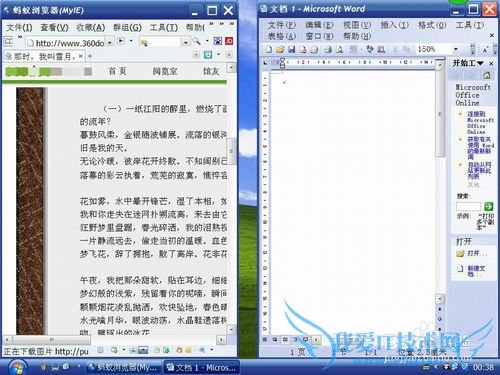The width and height of the screenshot is (500, 375).
Task: Add a new tab with the plus icon
Action: (x=90, y=56)
